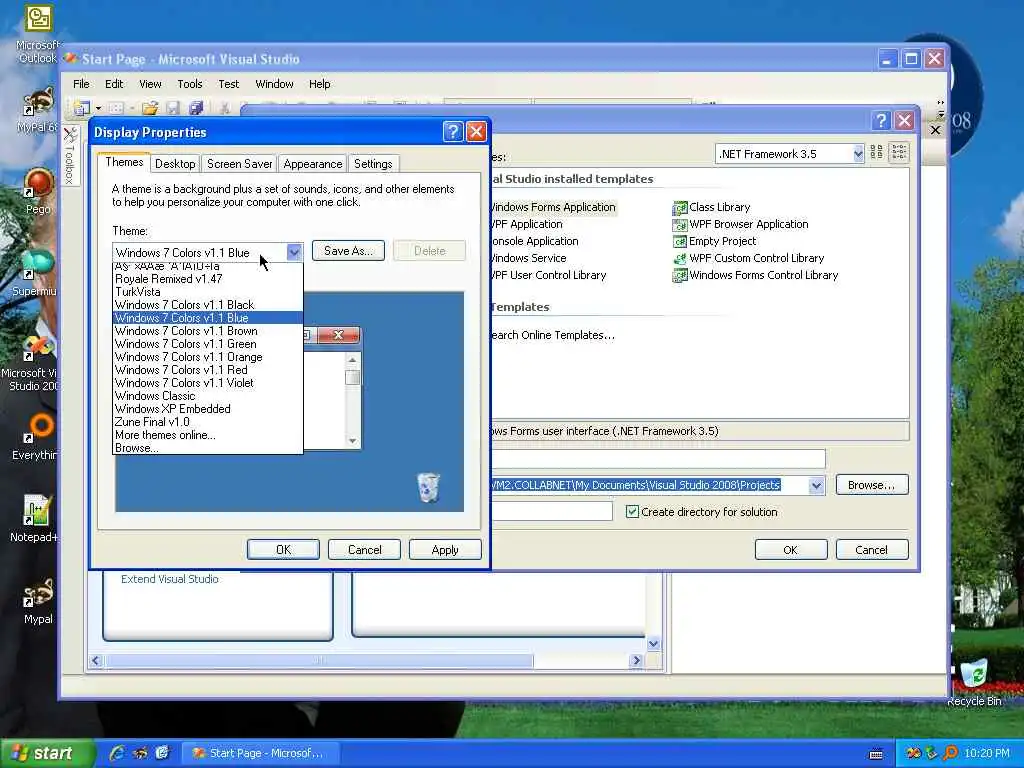The image size is (1024, 768).
Task: Expand the project Location path dropdown
Action: pos(816,485)
